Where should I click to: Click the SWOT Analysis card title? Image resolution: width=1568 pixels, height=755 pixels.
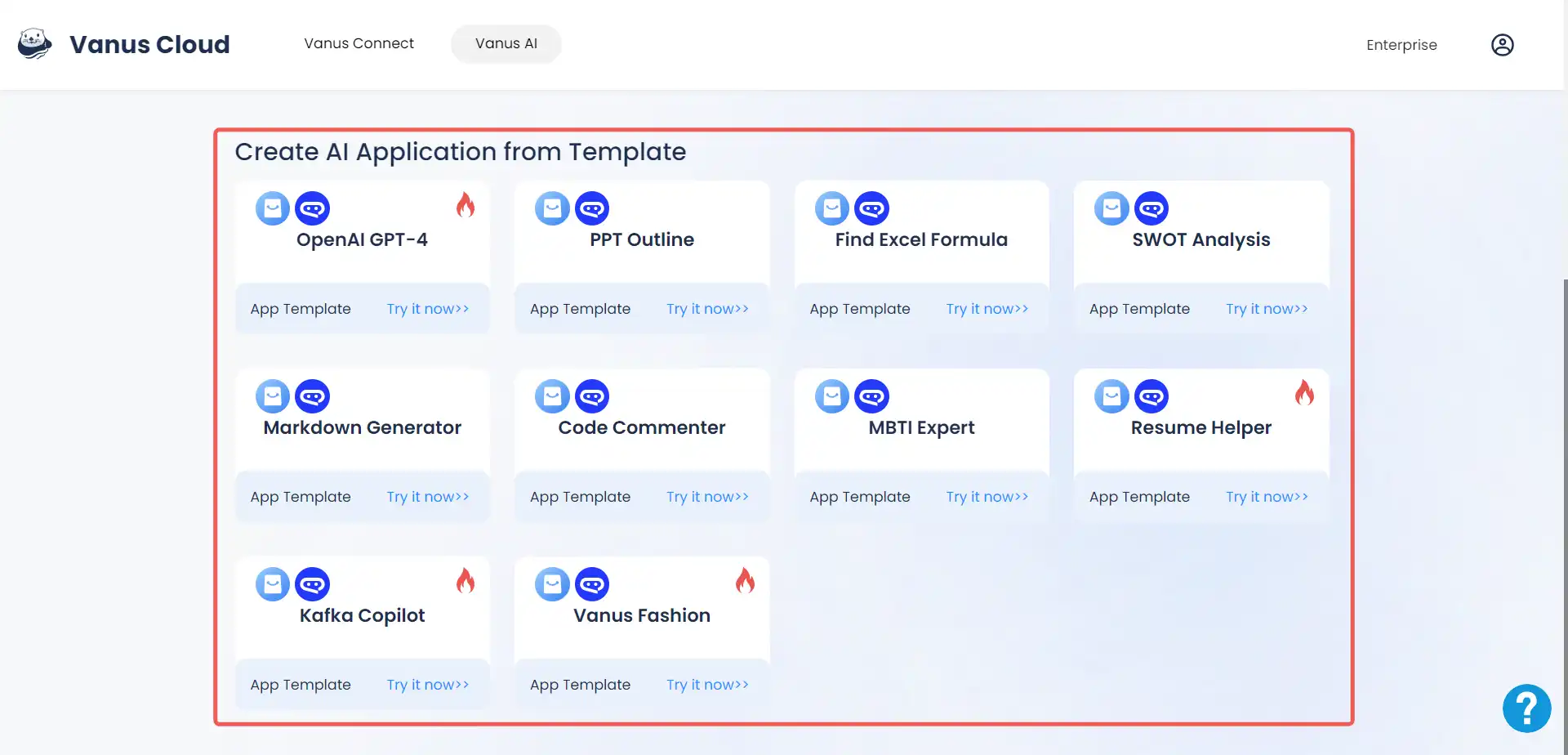coord(1201,239)
